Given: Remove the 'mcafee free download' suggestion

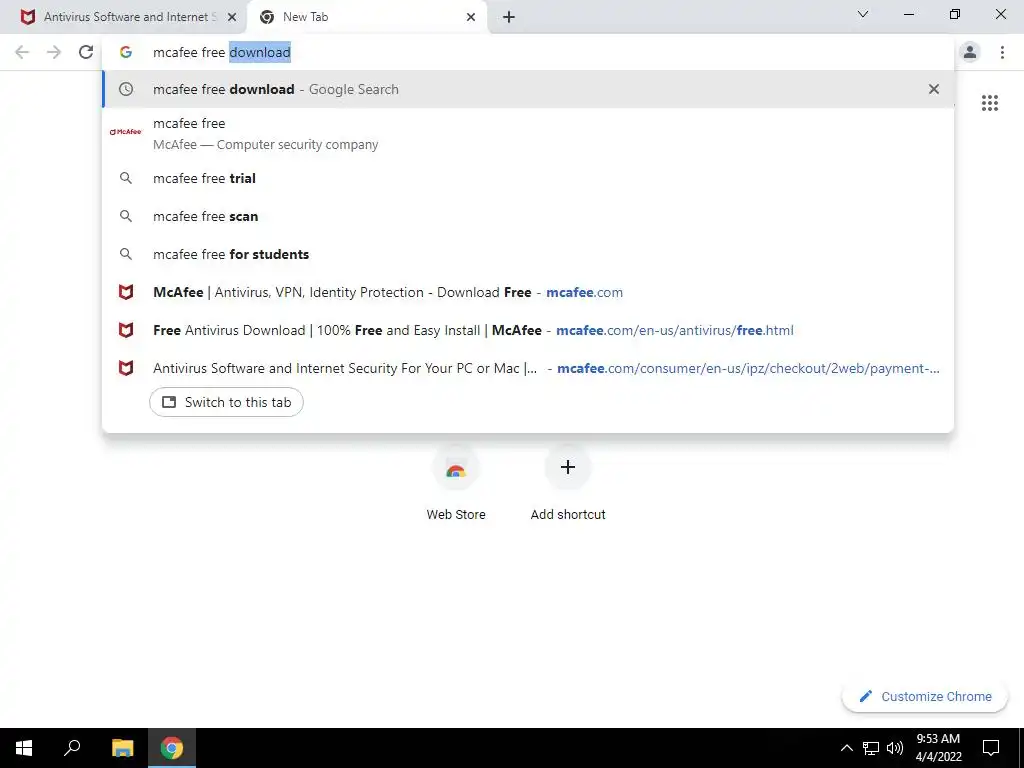Looking at the screenshot, I should (934, 89).
